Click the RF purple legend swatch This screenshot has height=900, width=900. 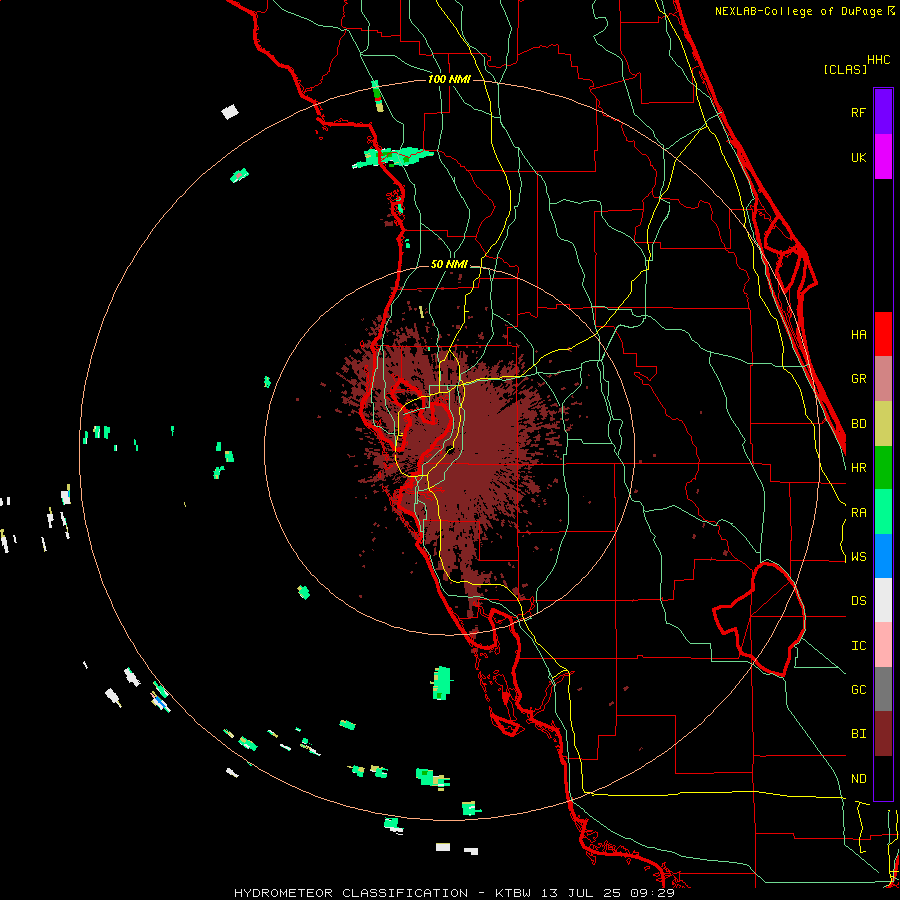(x=883, y=112)
